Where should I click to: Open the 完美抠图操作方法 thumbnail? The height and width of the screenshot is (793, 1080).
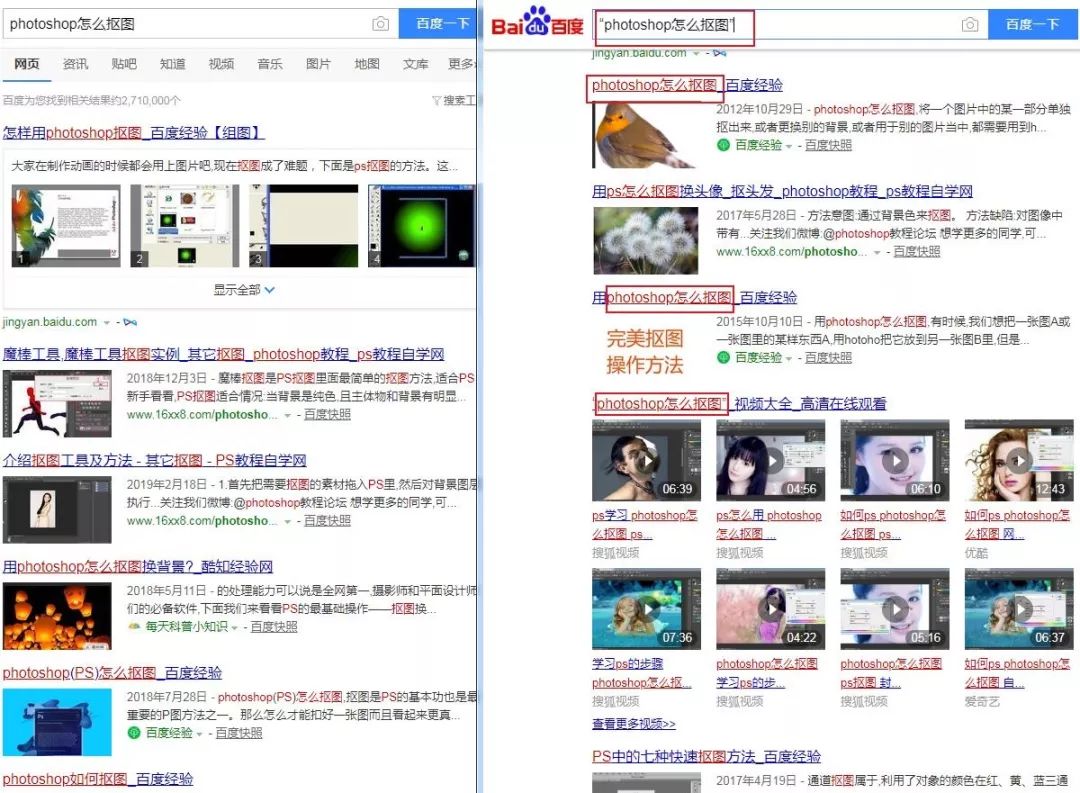(645, 351)
